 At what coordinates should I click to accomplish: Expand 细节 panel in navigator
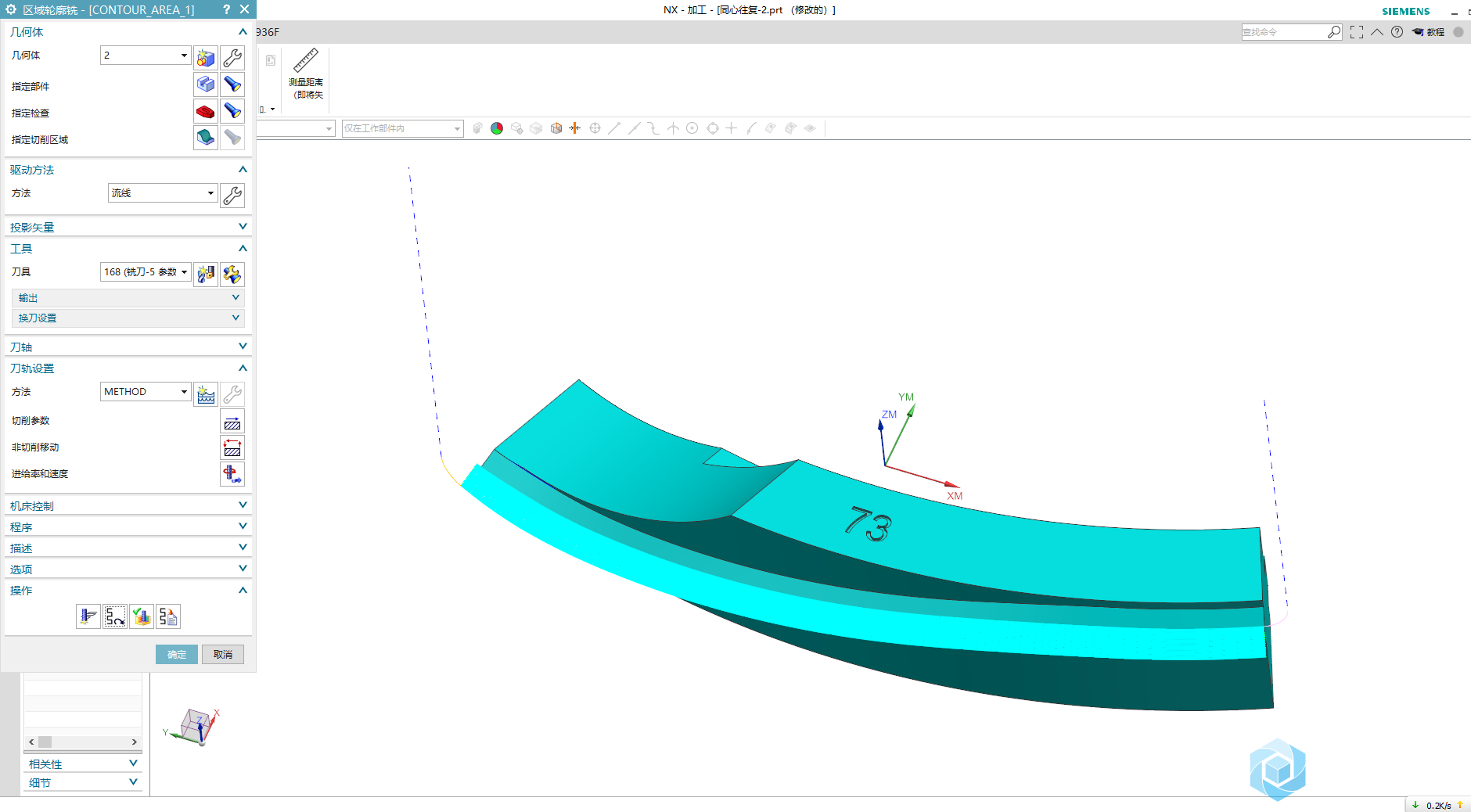click(x=83, y=782)
